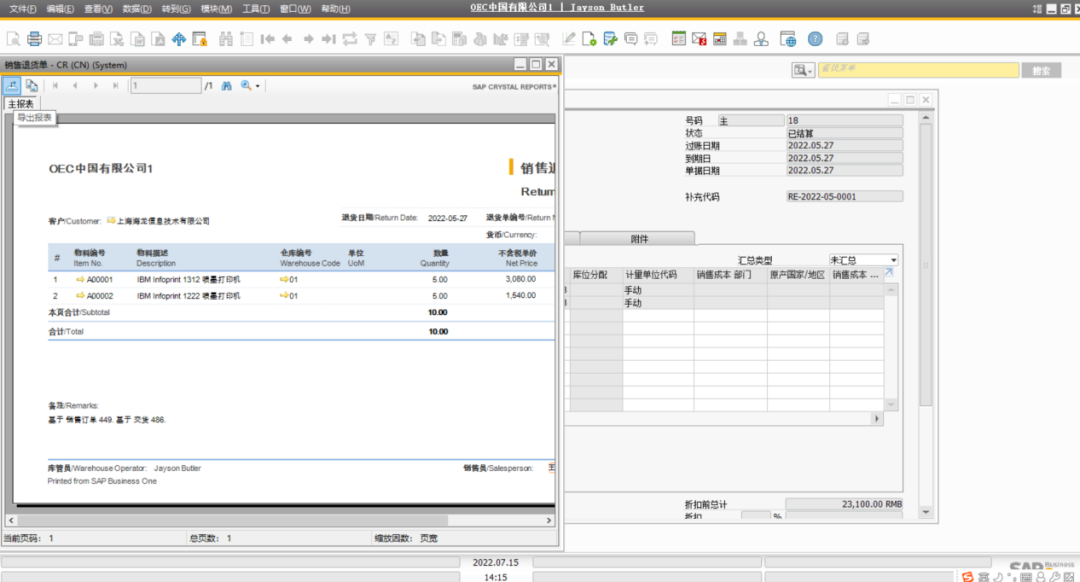Screen dimensions: 1080x582
Task: Open the 工具(T) menu
Action: pos(256,8)
